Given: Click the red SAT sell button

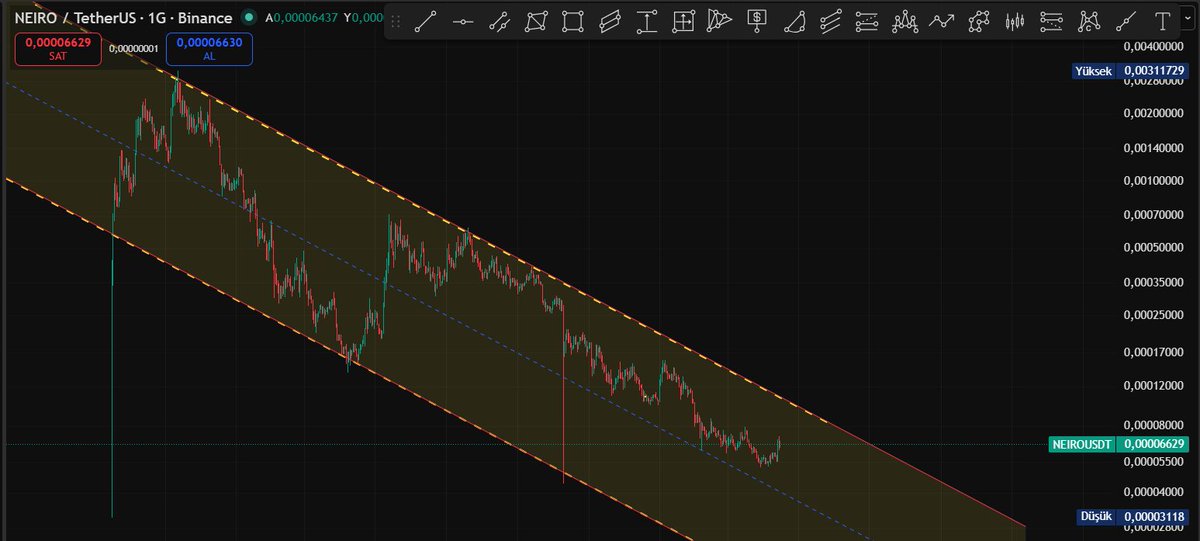Looking at the screenshot, I should click(x=58, y=50).
